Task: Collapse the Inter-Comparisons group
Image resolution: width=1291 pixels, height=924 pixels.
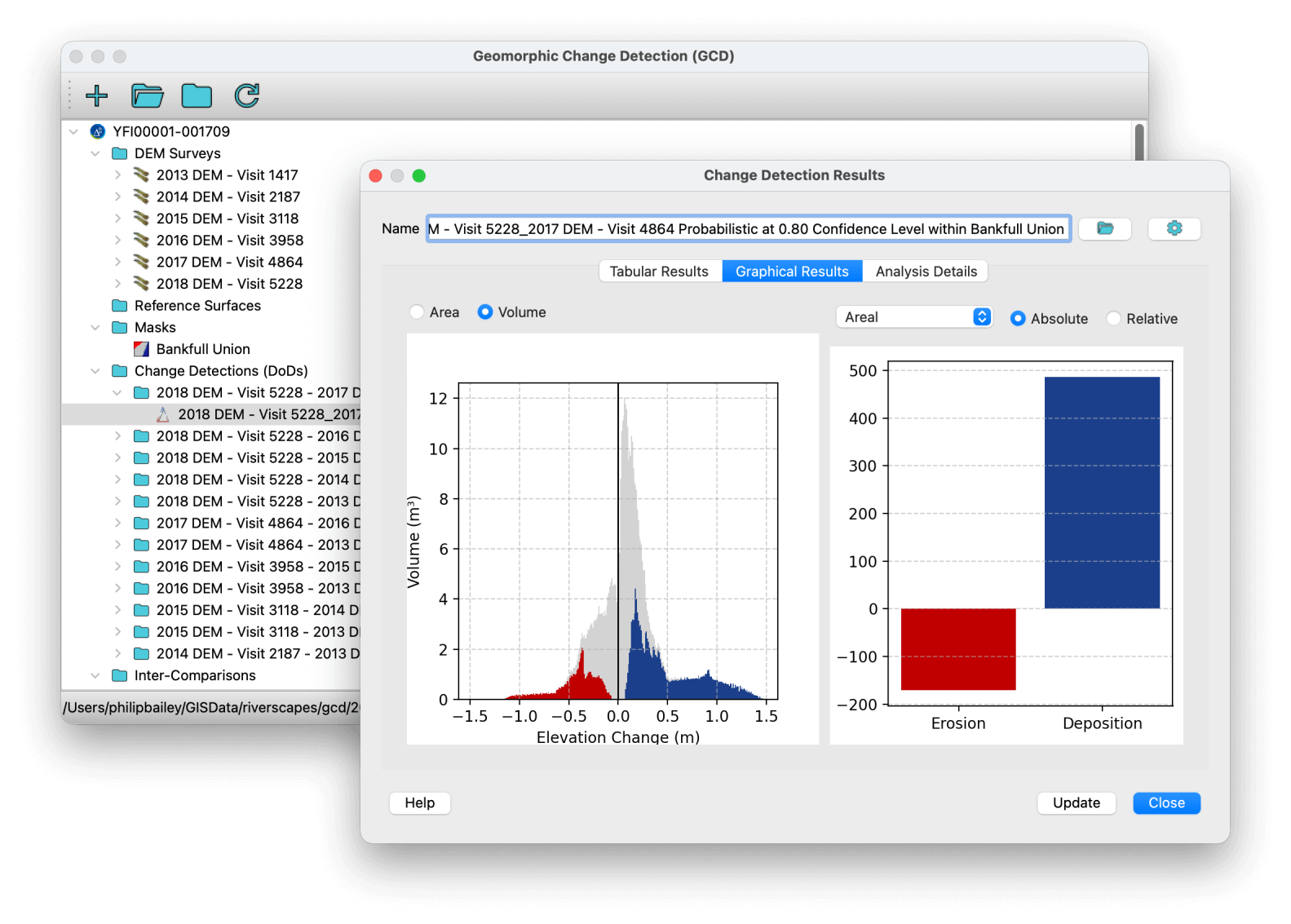Action: tap(95, 675)
